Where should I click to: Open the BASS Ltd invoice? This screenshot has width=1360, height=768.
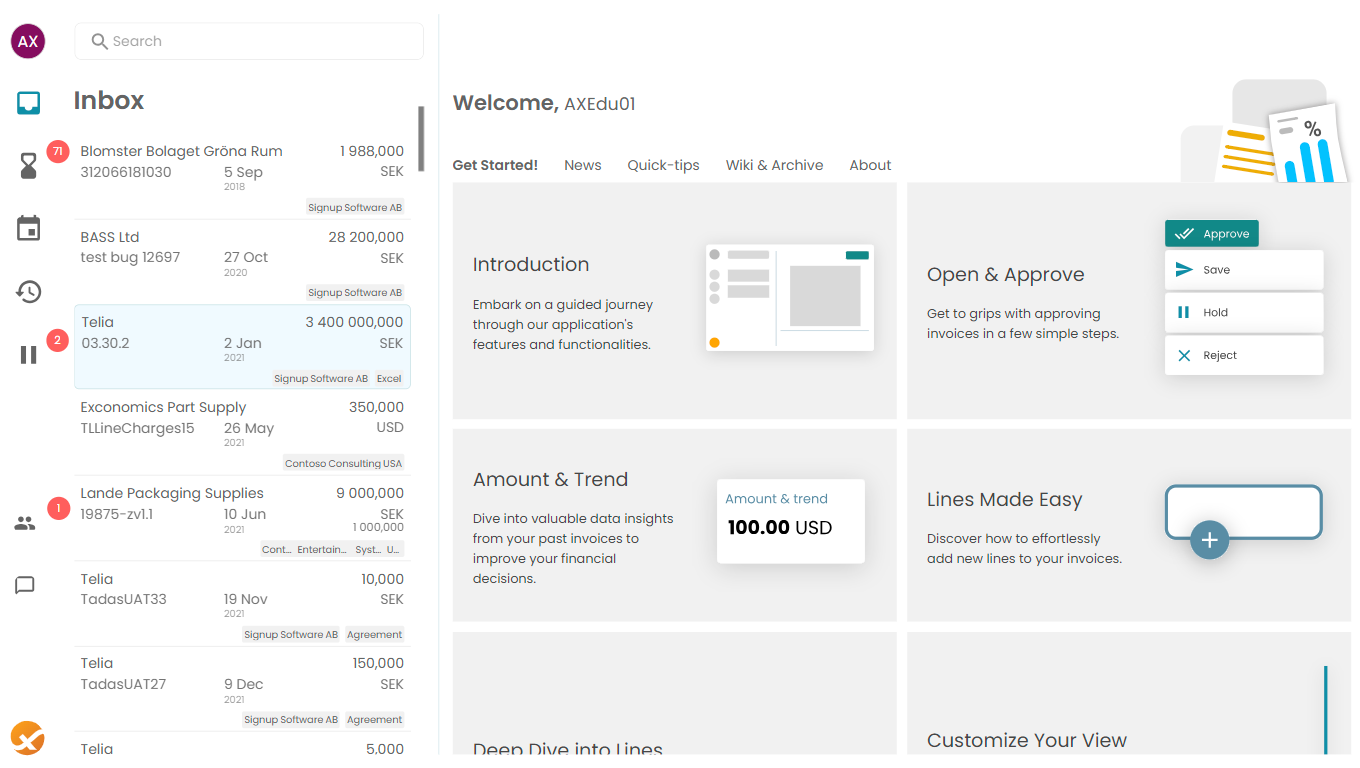[242, 262]
